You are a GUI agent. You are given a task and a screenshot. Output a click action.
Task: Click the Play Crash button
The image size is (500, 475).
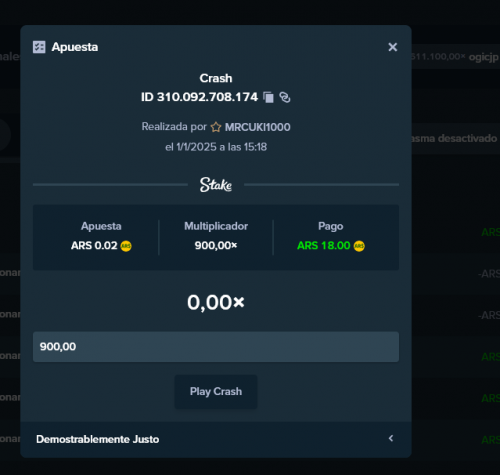216,391
